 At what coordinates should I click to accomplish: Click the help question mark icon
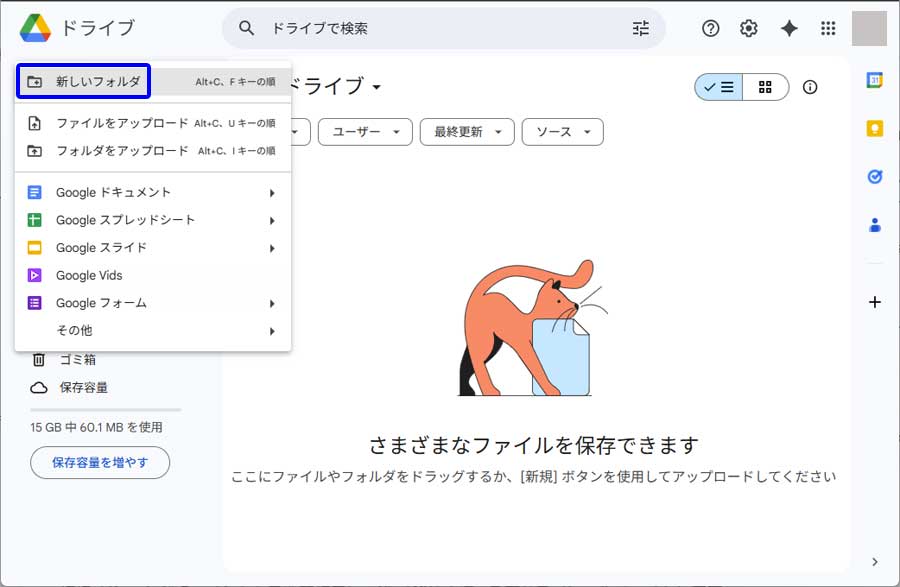[x=711, y=29]
